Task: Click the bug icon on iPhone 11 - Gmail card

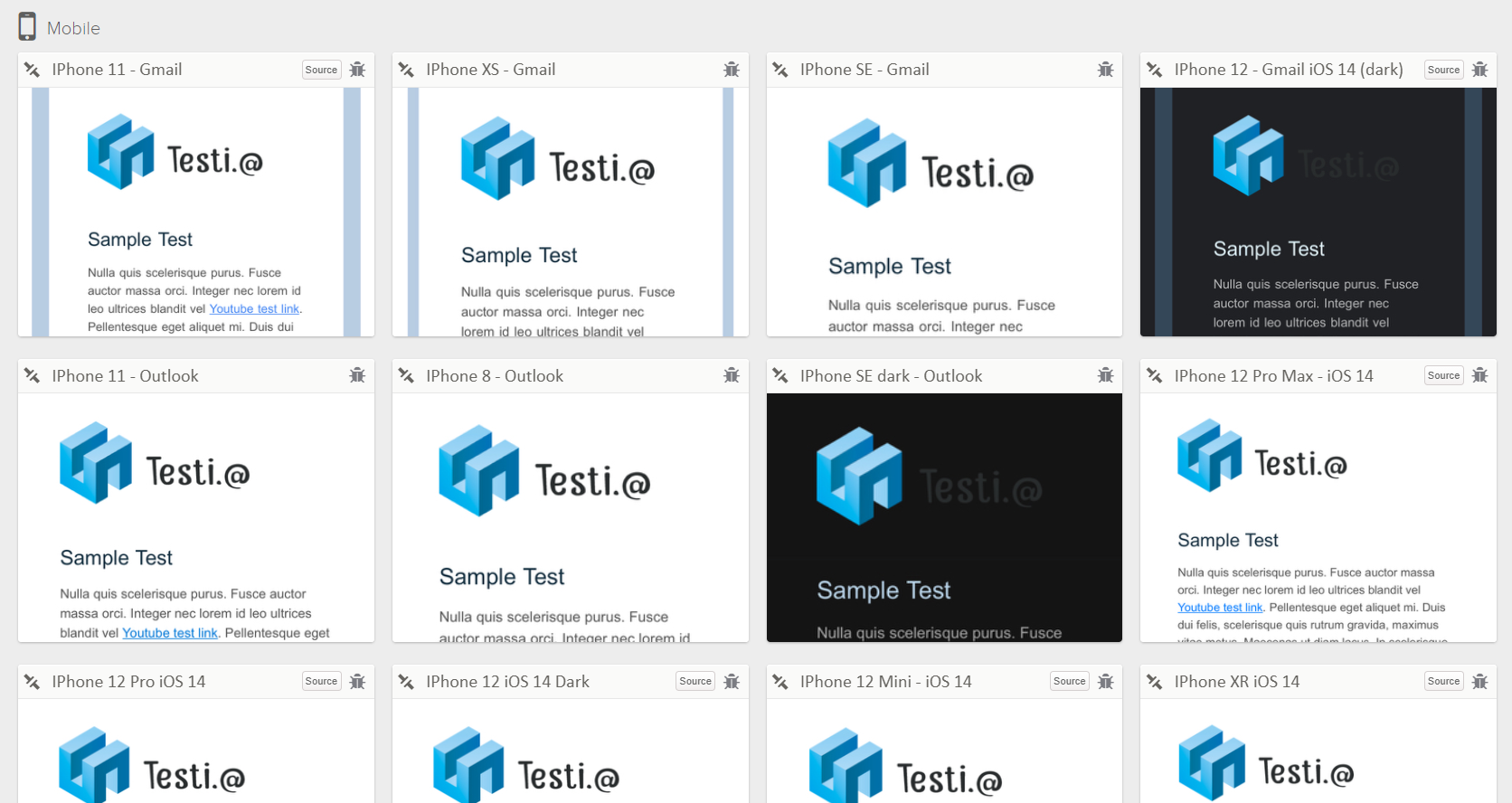Action: [x=358, y=70]
